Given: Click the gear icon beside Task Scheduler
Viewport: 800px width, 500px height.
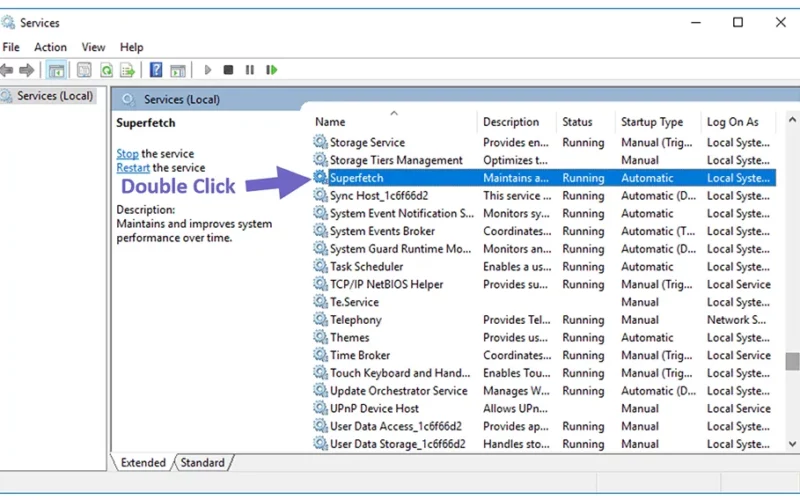Looking at the screenshot, I should pyautogui.click(x=320, y=266).
